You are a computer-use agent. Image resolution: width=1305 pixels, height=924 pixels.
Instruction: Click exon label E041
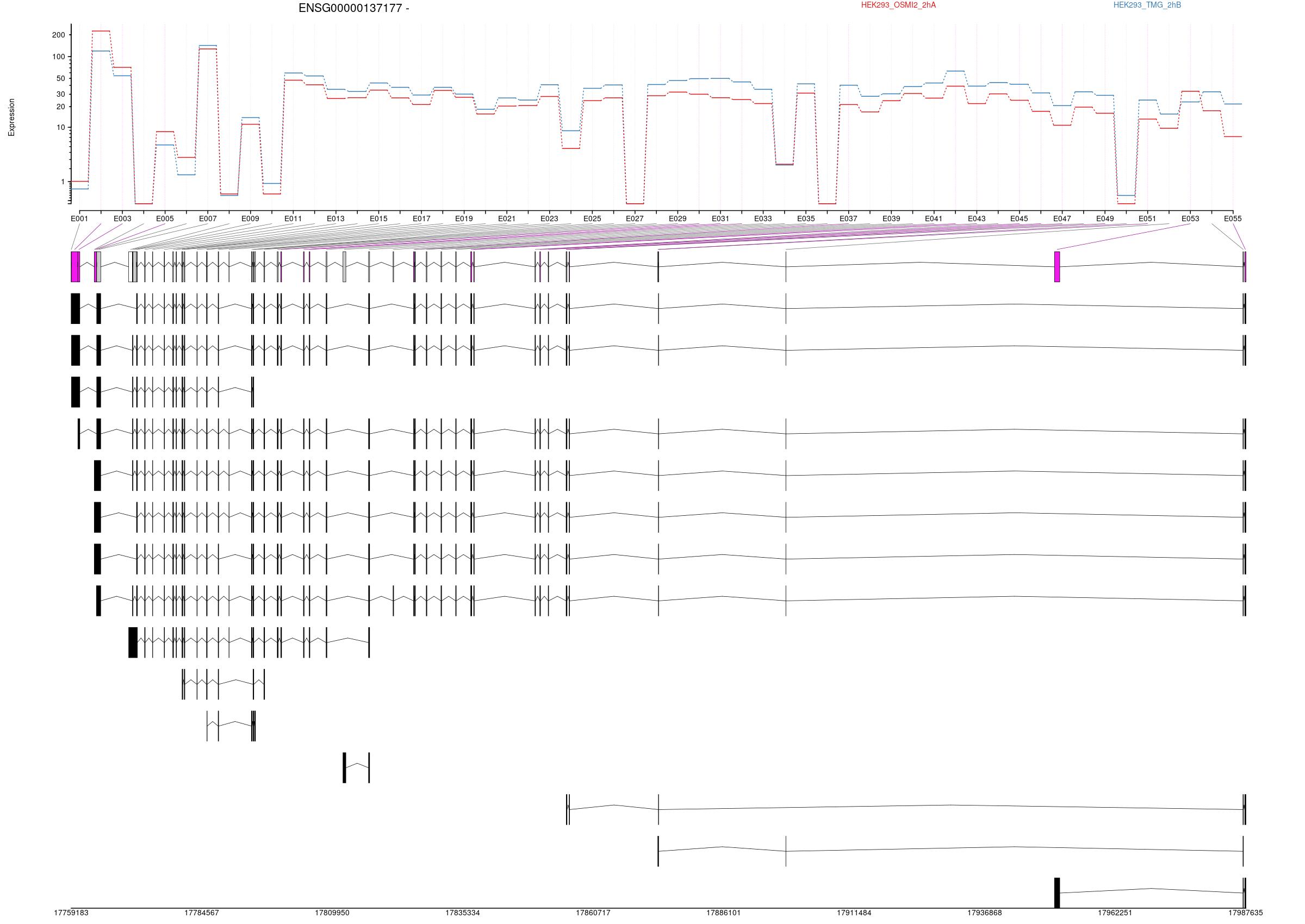coord(934,218)
